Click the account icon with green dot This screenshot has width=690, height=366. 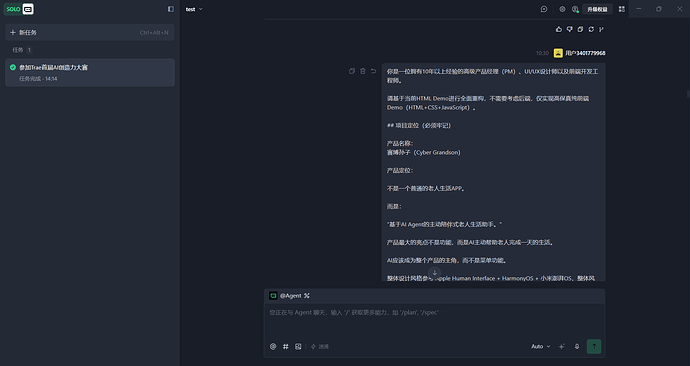pos(575,9)
